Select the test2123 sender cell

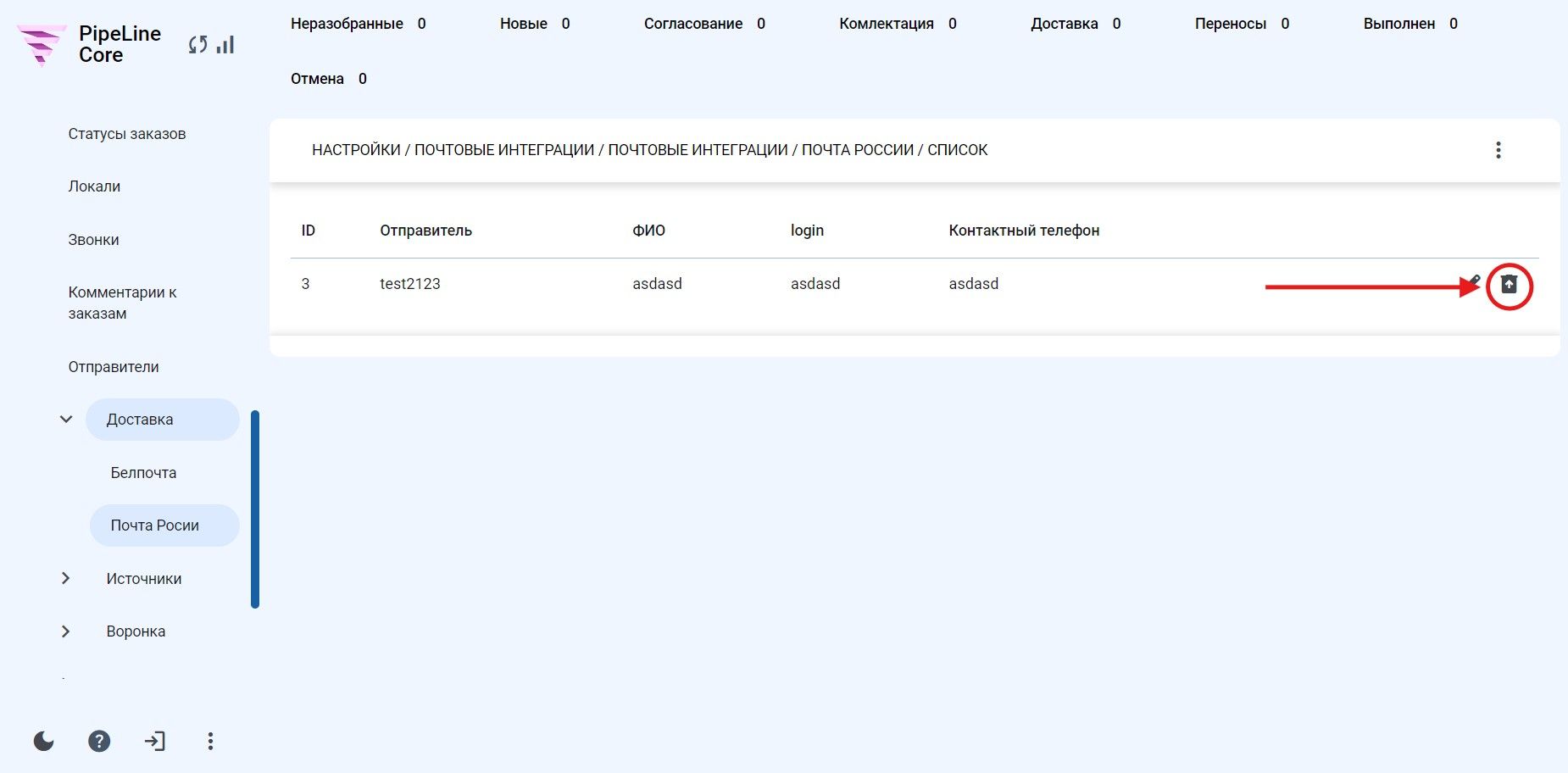(x=410, y=284)
